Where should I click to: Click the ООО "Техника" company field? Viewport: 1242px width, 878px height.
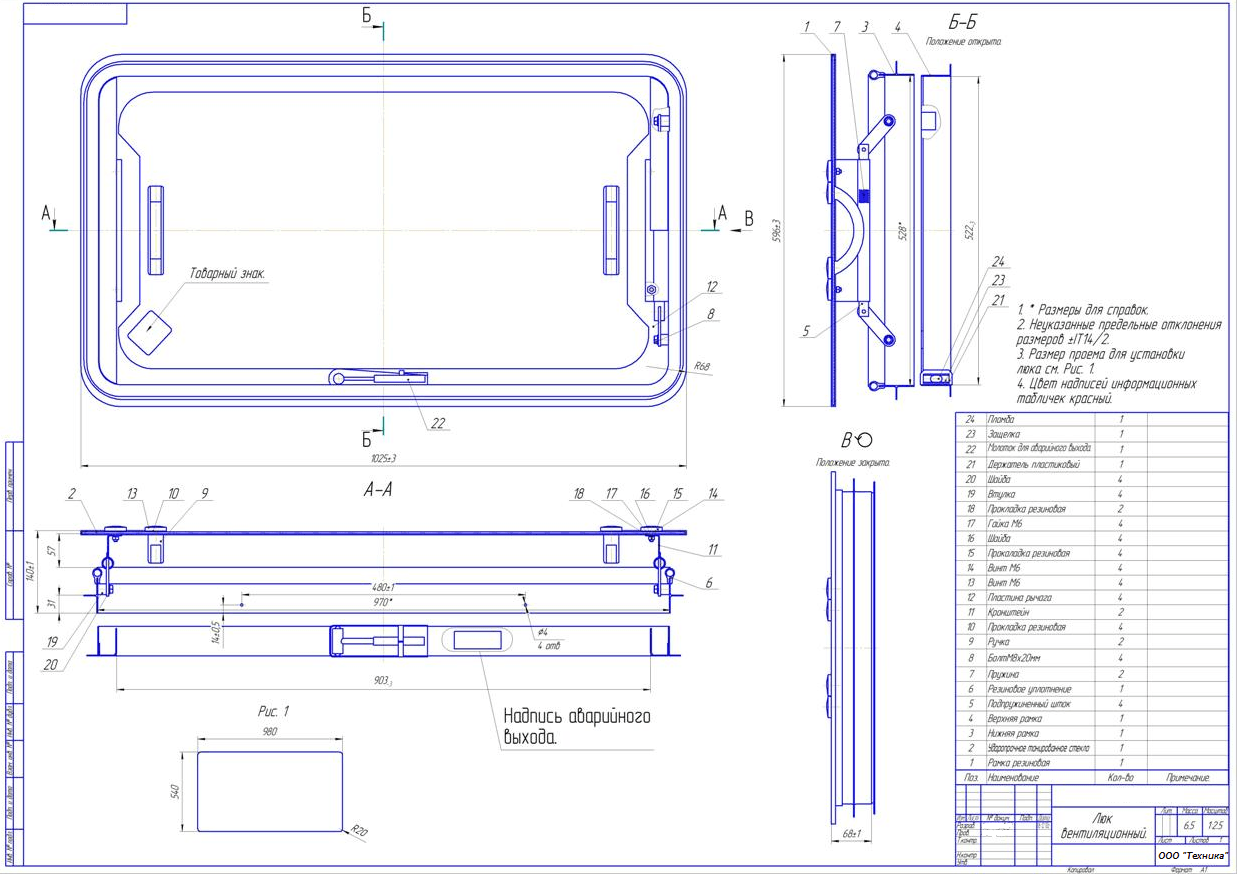pos(1191,858)
